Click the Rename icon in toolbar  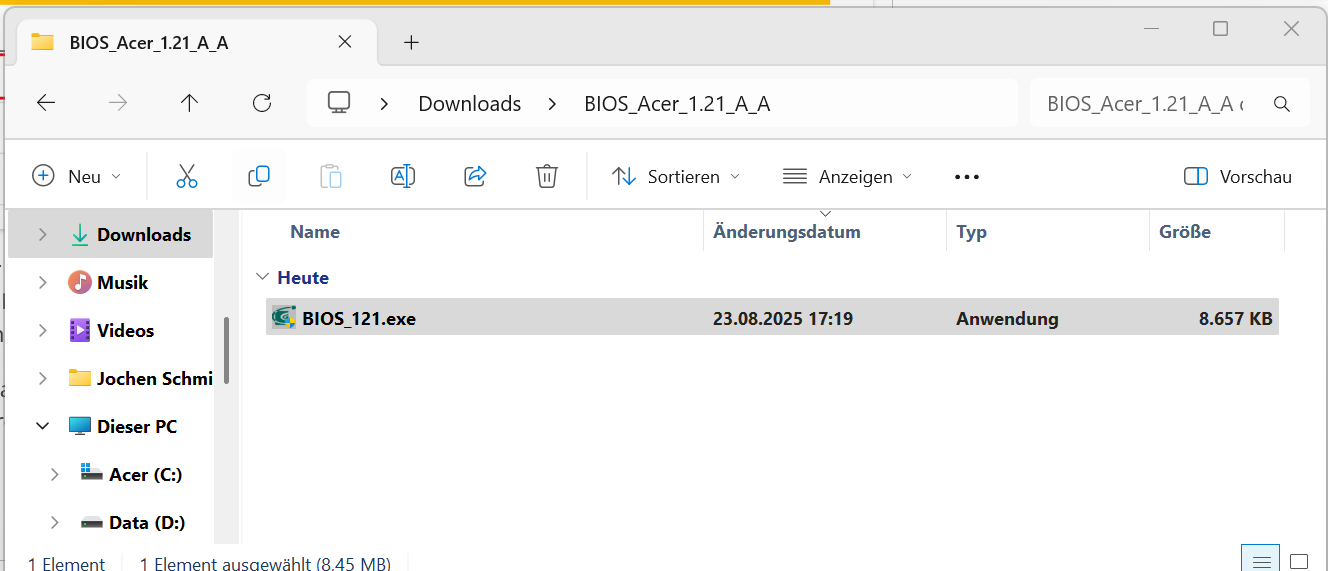(x=403, y=177)
